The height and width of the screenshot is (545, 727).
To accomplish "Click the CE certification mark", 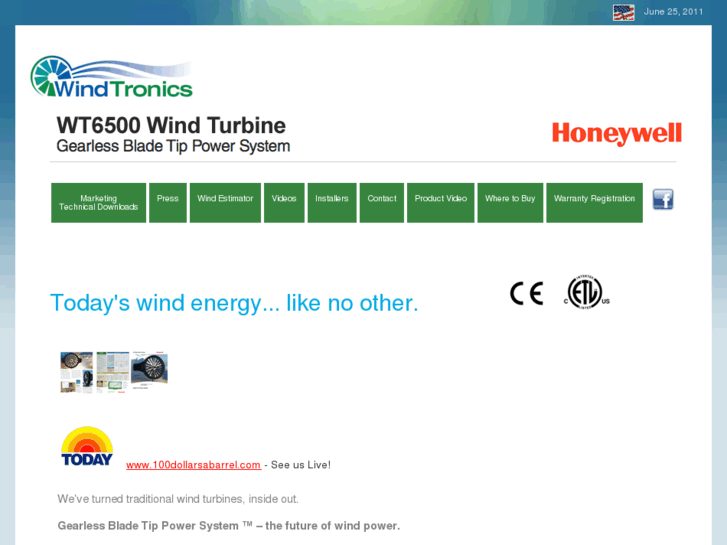I will point(526,293).
